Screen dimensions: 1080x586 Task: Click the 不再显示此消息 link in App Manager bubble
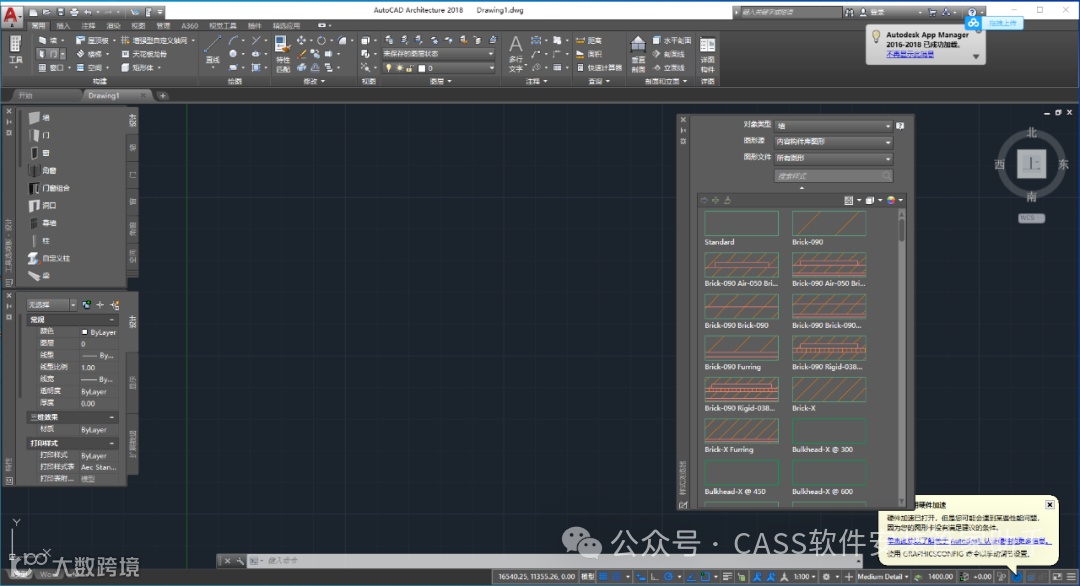pyautogui.click(x=910, y=54)
